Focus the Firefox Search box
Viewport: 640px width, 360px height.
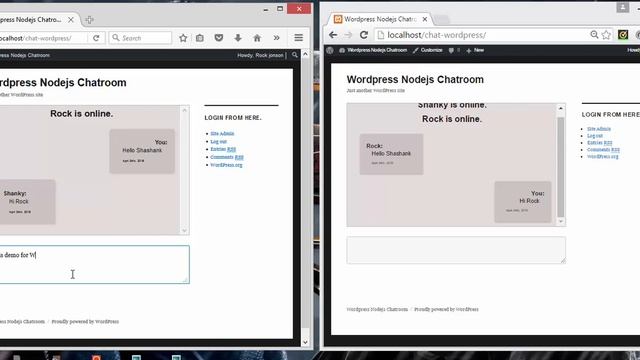pos(140,38)
